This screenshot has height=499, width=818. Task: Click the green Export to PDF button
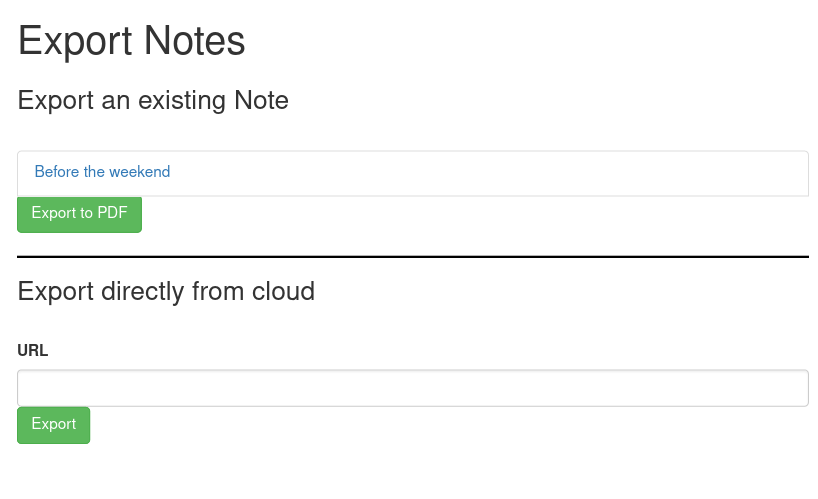(79, 214)
